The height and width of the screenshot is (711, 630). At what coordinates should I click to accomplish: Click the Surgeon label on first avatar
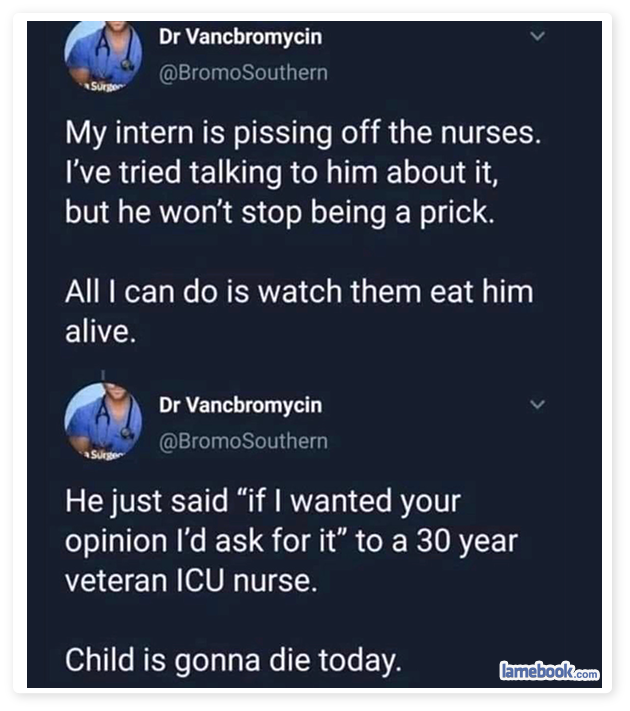pyautogui.click(x=101, y=86)
